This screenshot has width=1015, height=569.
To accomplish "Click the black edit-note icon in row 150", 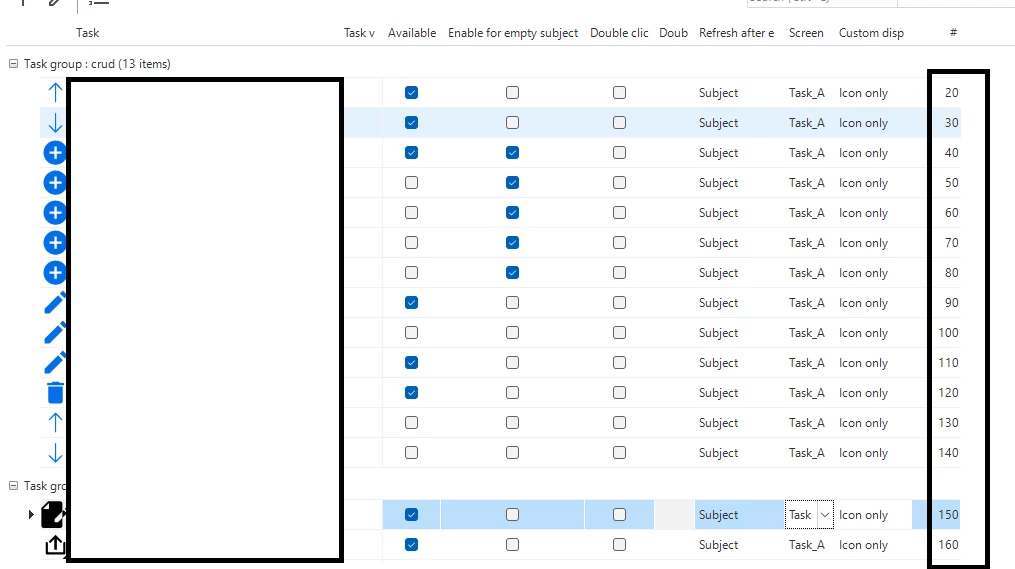I will [x=53, y=515].
